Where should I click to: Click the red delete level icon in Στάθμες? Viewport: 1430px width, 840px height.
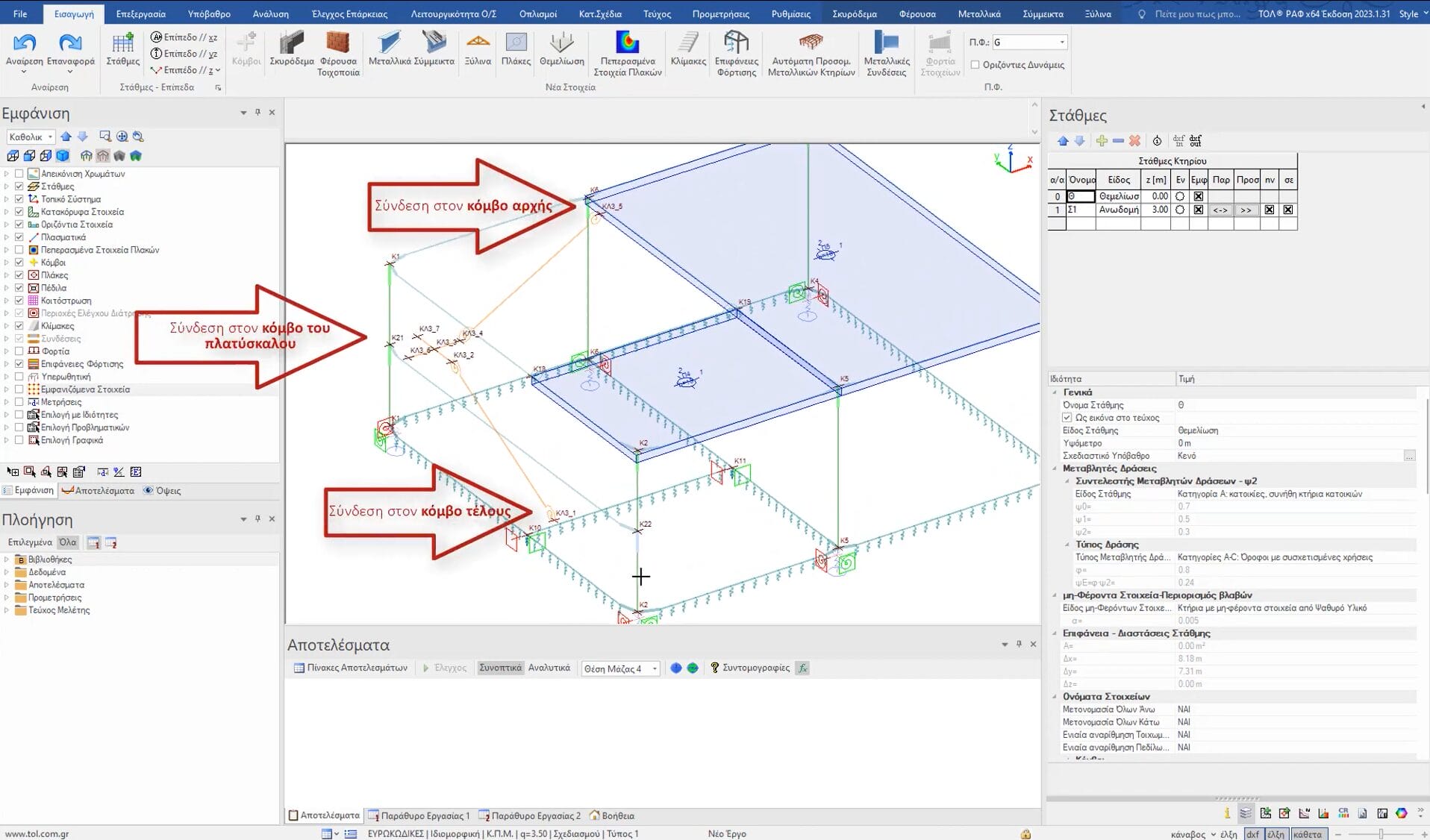(x=1134, y=141)
